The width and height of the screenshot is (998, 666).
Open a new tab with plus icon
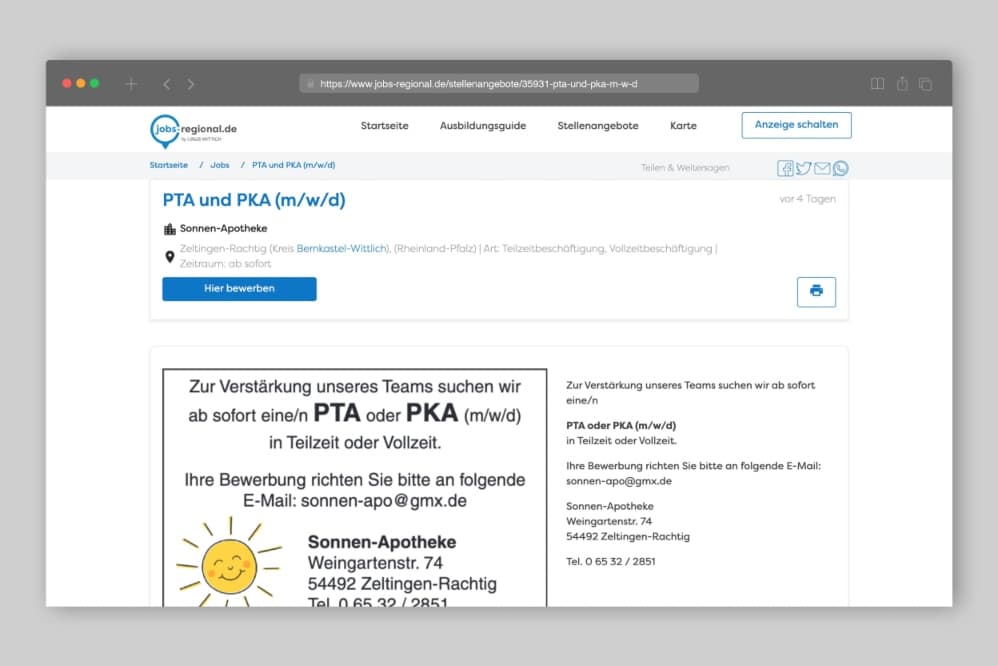tap(131, 84)
